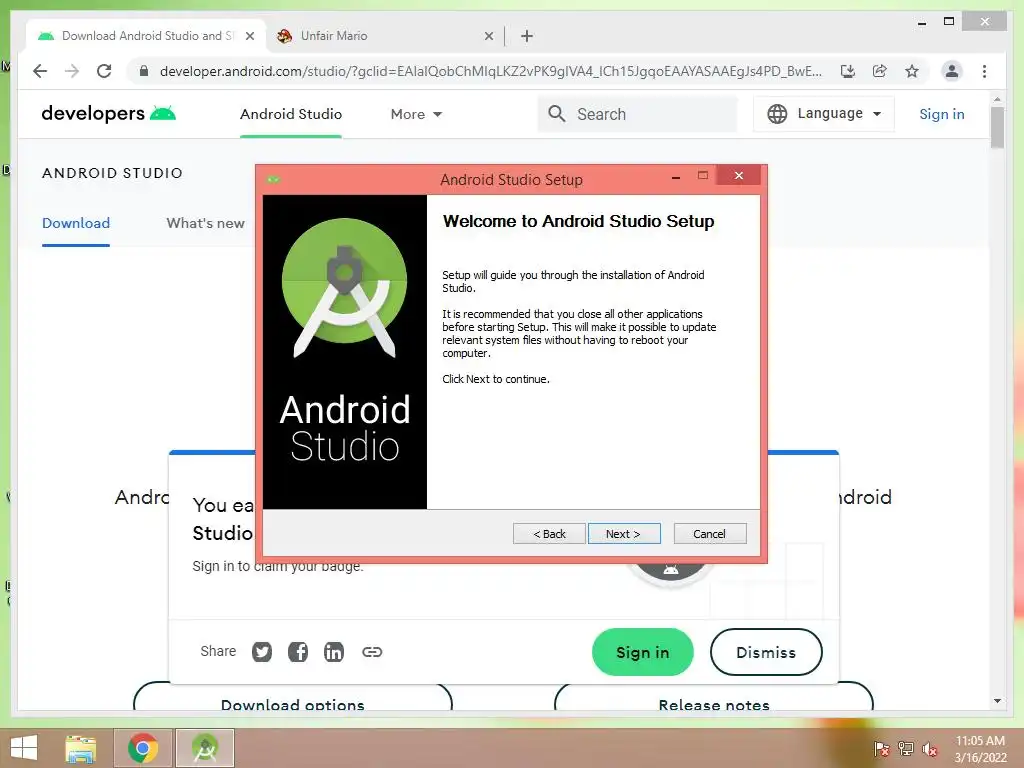Close the Unfair Mario tab

[488, 36]
